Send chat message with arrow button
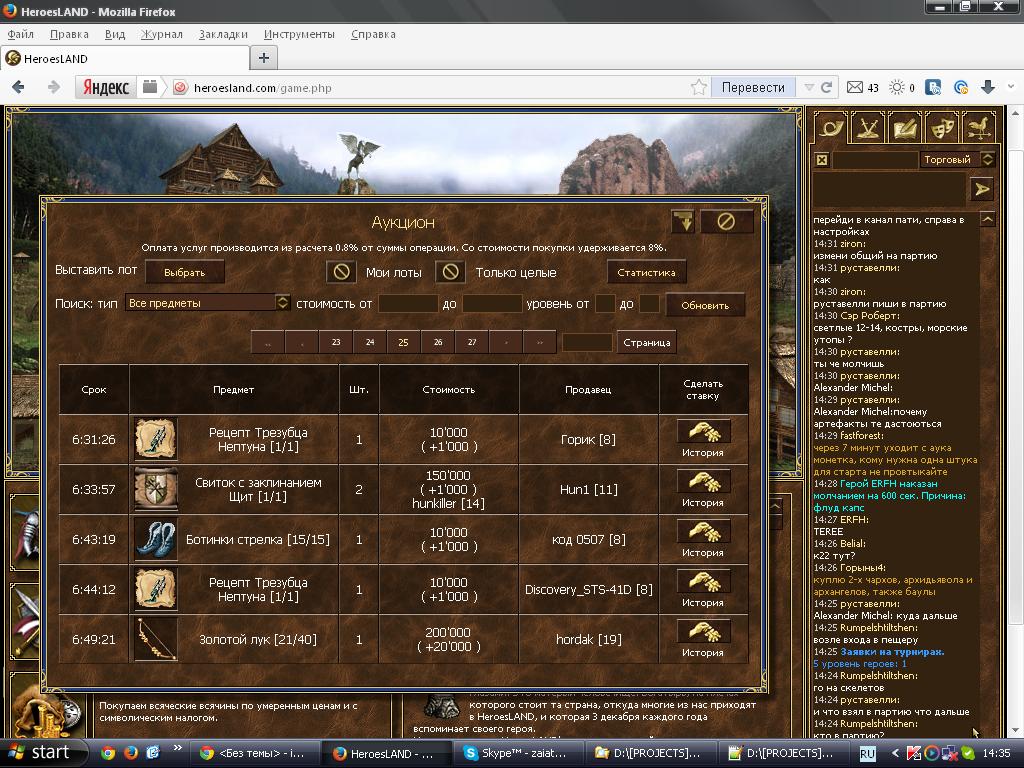Image resolution: width=1024 pixels, height=768 pixels. 981,189
